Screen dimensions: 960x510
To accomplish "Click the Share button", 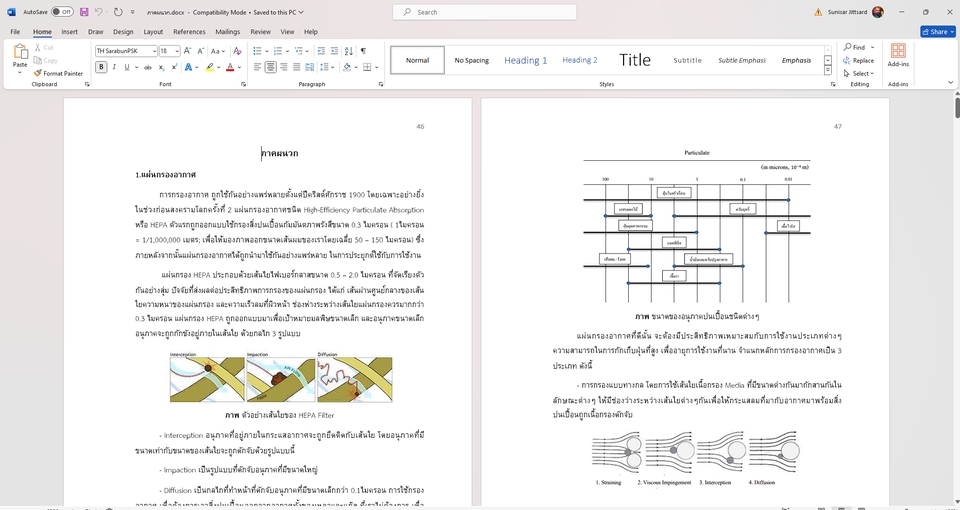I will tap(936, 32).
